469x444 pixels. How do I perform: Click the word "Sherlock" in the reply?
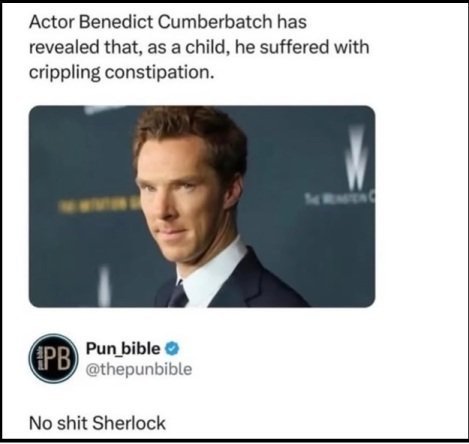click(129, 423)
